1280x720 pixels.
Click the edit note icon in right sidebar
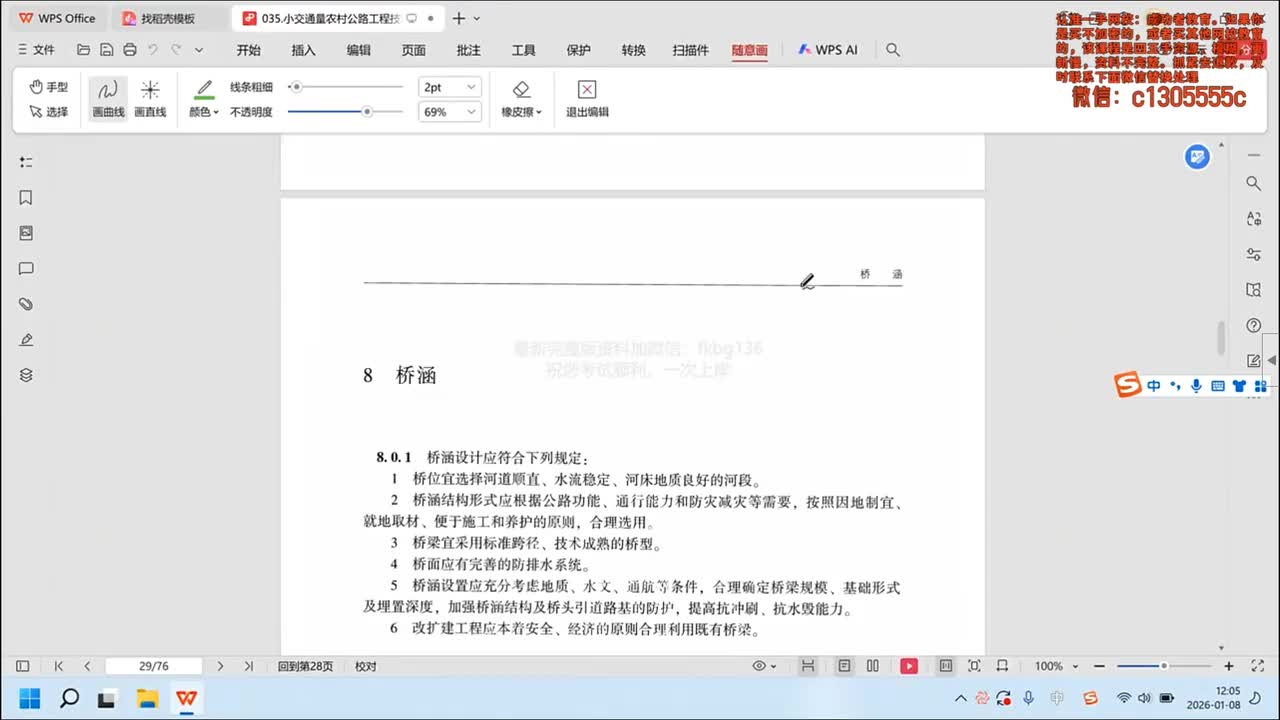coord(1253,361)
